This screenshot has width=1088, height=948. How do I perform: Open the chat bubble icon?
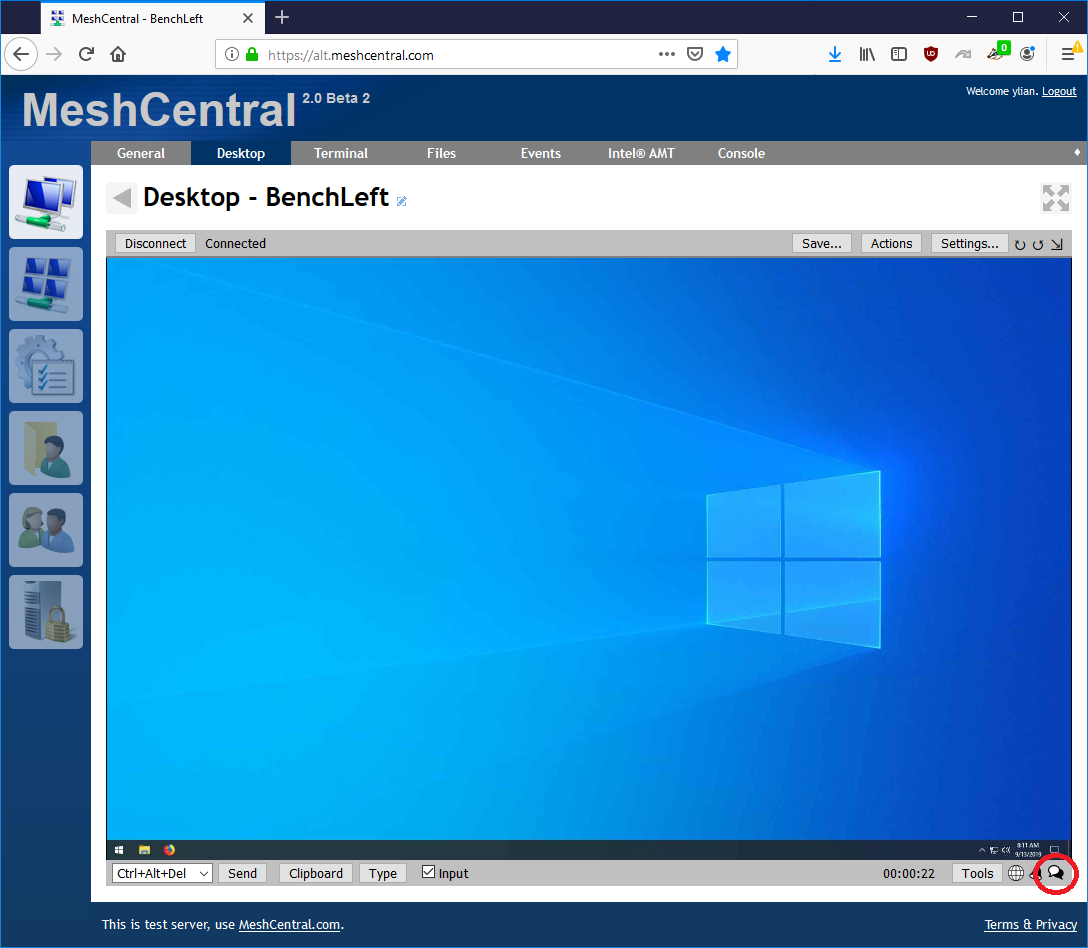point(1056,873)
